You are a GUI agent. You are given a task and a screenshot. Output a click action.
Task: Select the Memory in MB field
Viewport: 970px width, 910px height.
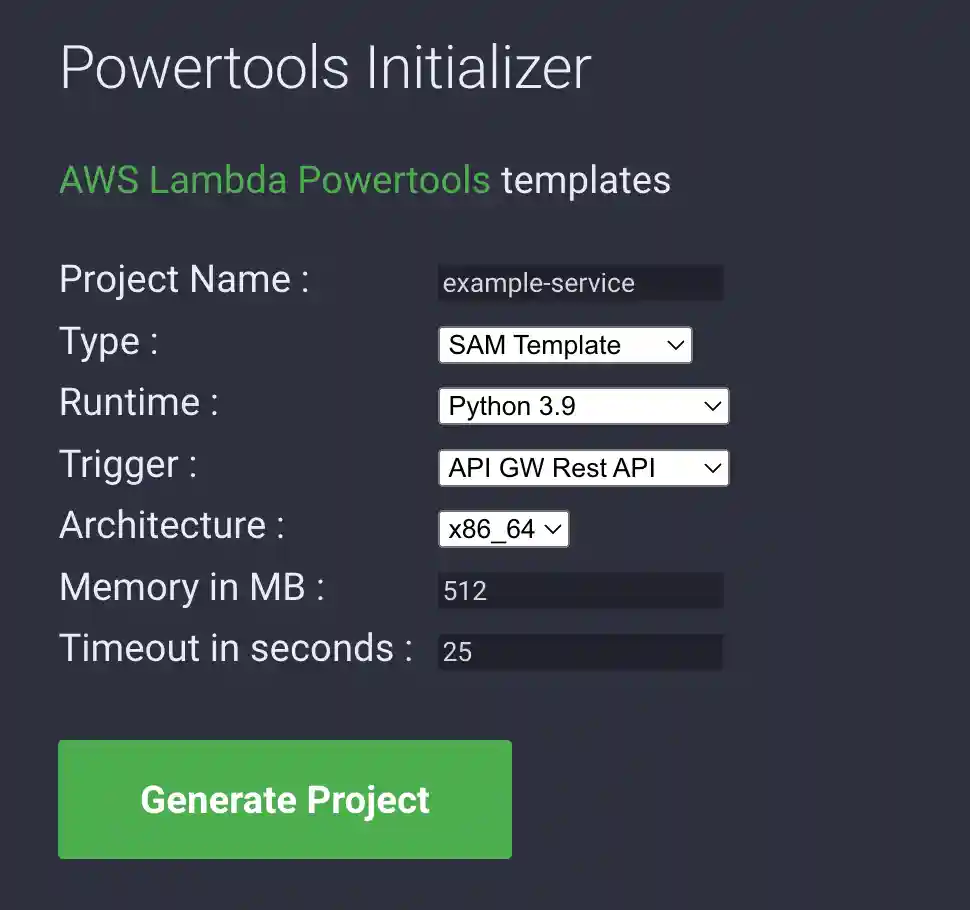[580, 590]
